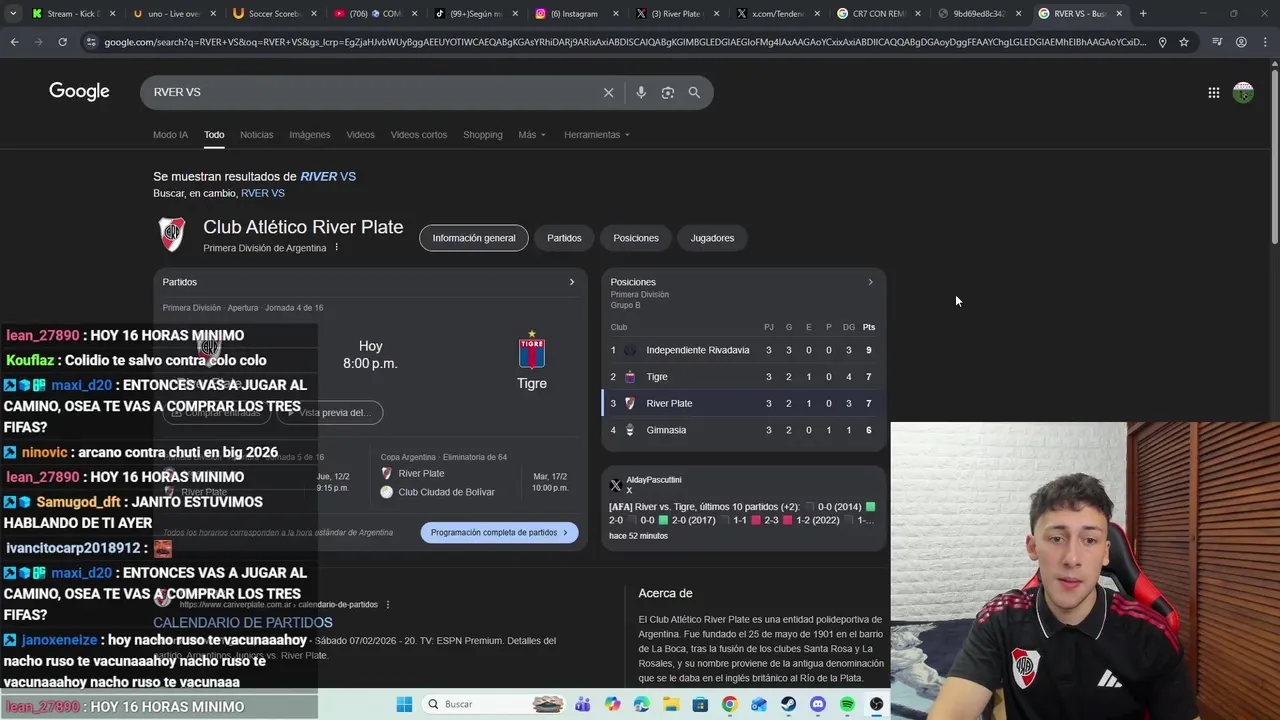The height and width of the screenshot is (720, 1280).
Task: Select Tigre row in standings table
Action: pos(744,377)
